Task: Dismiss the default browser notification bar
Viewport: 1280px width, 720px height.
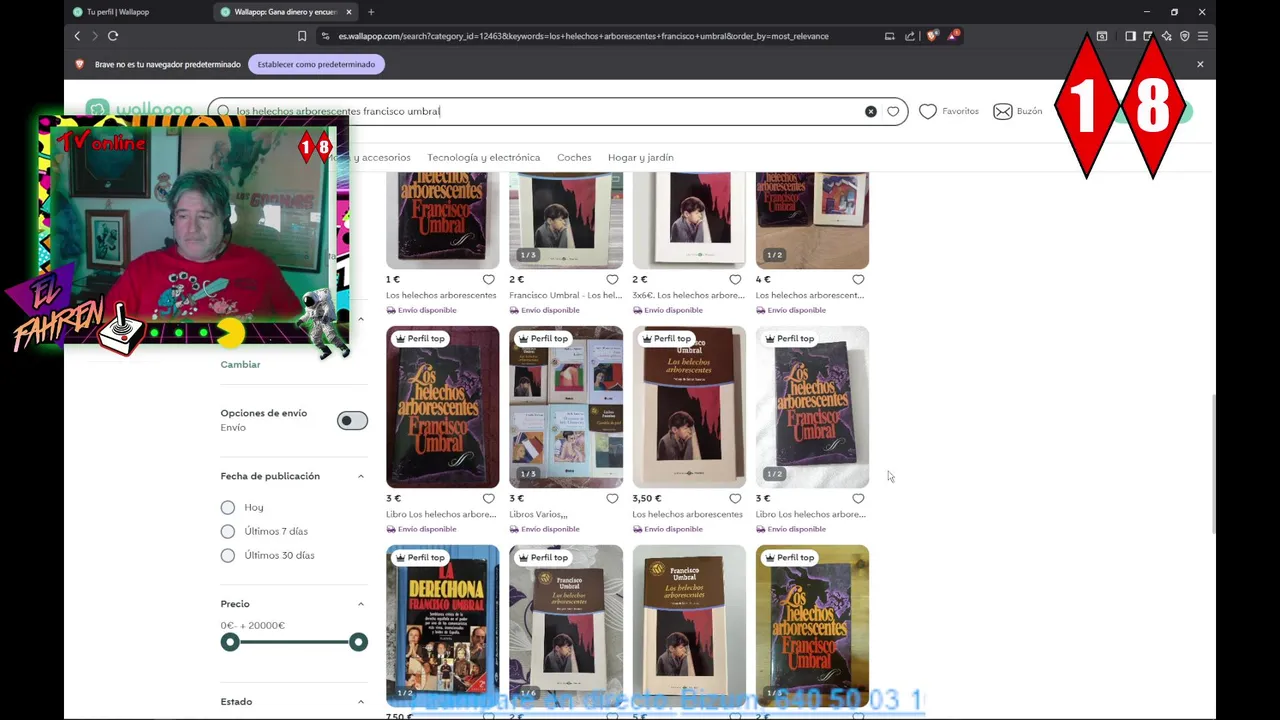Action: [x=1200, y=64]
